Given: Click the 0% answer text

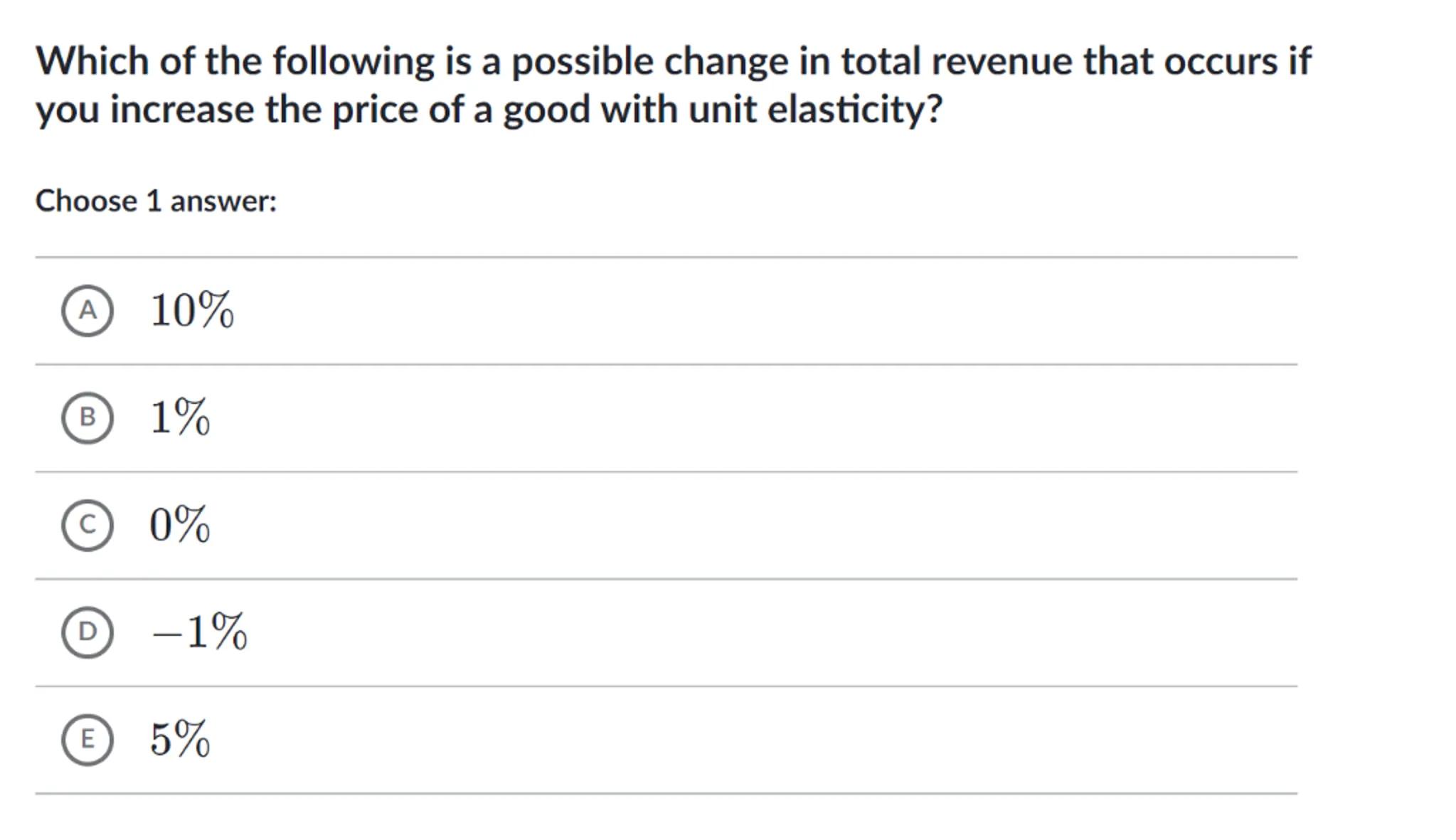Looking at the screenshot, I should 180,525.
